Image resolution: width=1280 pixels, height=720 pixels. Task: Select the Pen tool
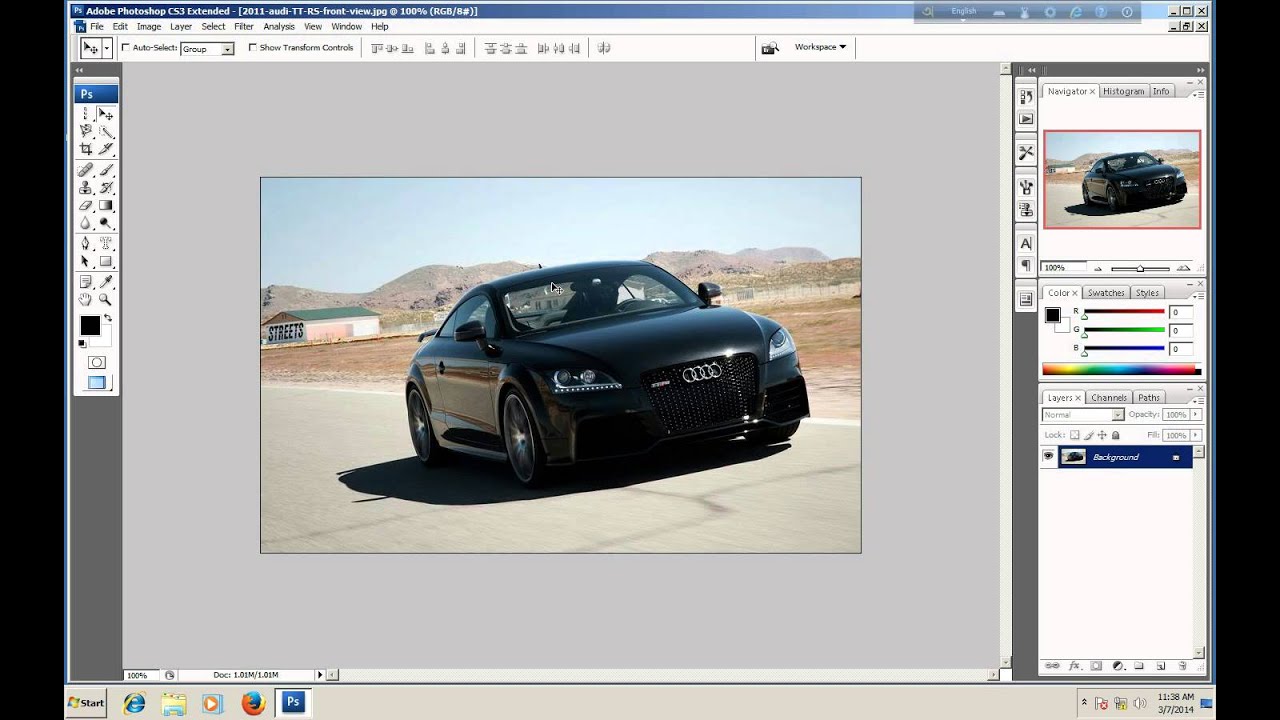click(85, 244)
